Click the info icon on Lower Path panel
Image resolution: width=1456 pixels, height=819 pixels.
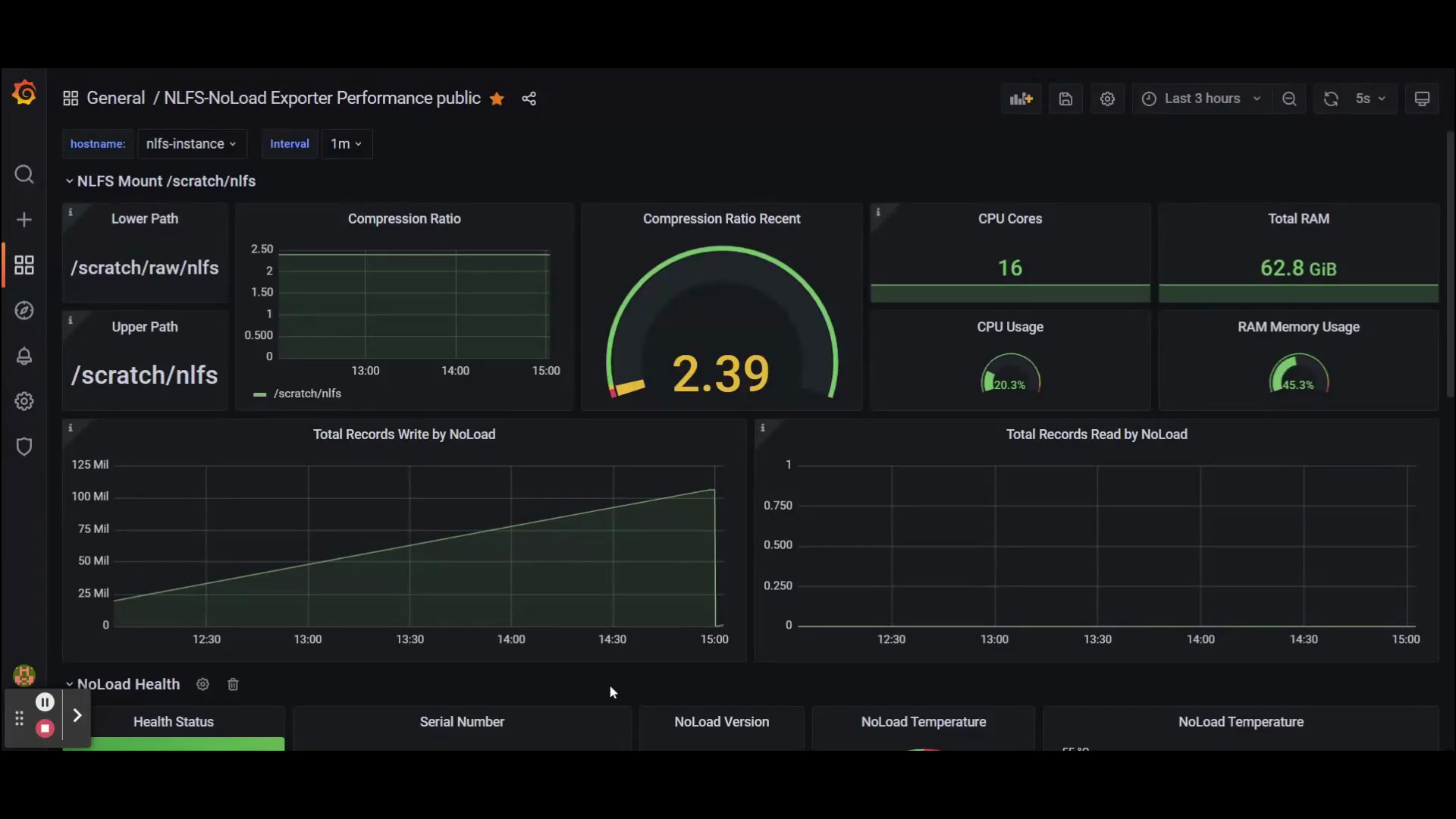[71, 212]
